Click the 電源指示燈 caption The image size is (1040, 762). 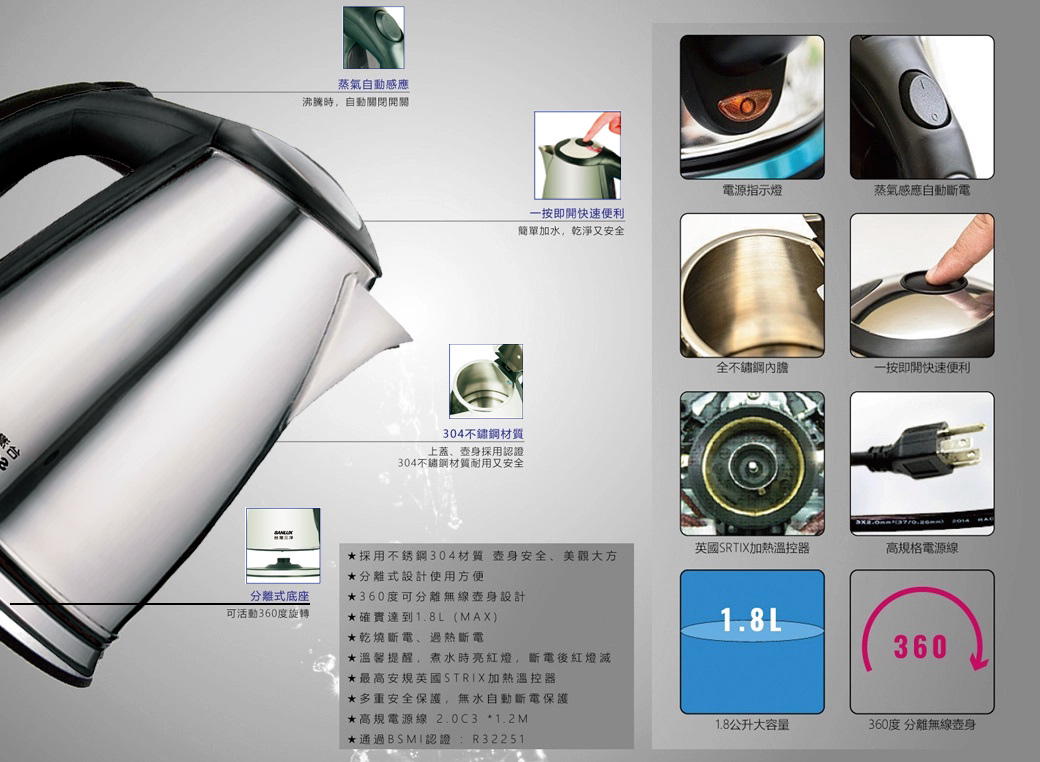[x=752, y=190]
